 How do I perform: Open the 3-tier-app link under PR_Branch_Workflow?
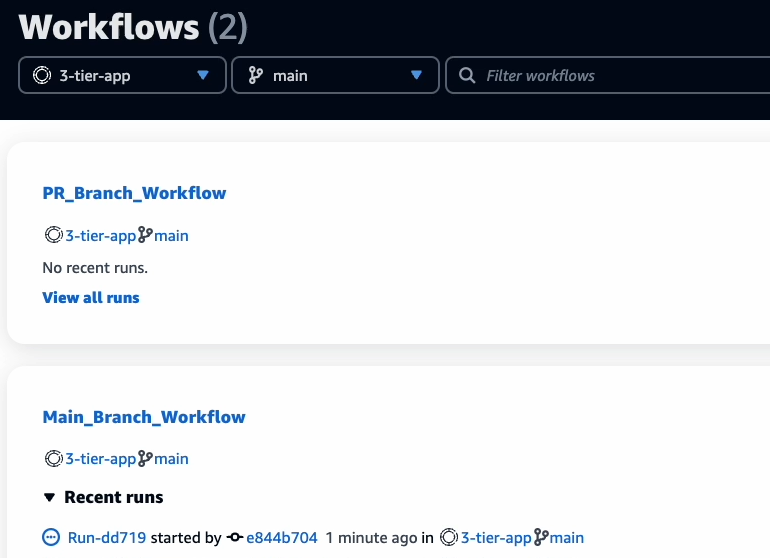[x=101, y=236]
